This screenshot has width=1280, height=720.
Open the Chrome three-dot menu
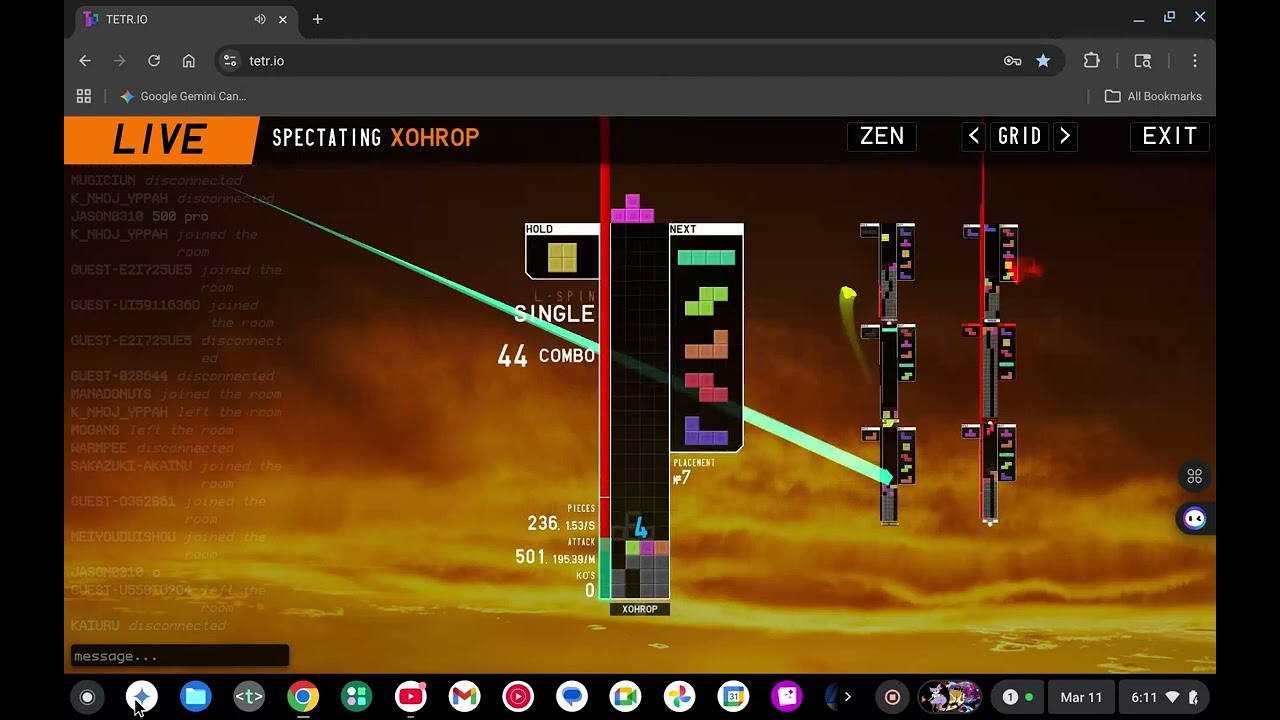[x=1194, y=61]
